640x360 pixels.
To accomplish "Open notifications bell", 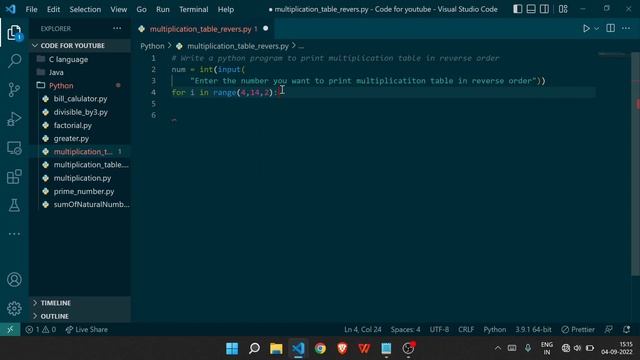I will (x=627, y=329).
